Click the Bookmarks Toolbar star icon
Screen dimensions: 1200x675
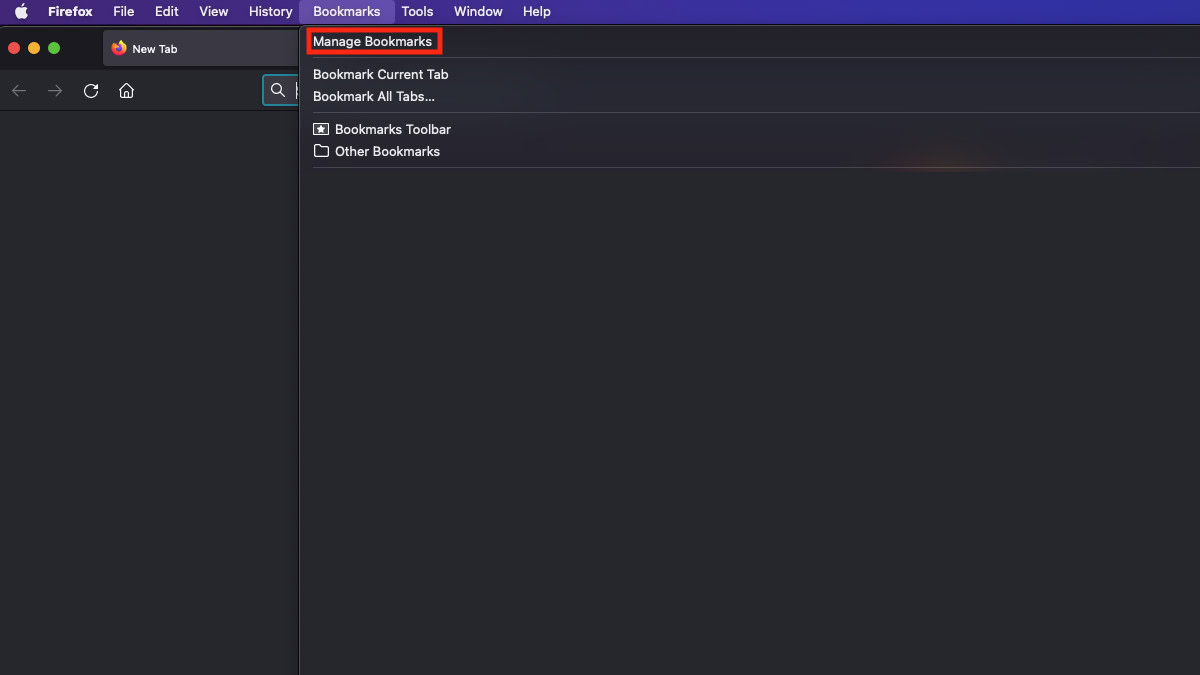321,129
